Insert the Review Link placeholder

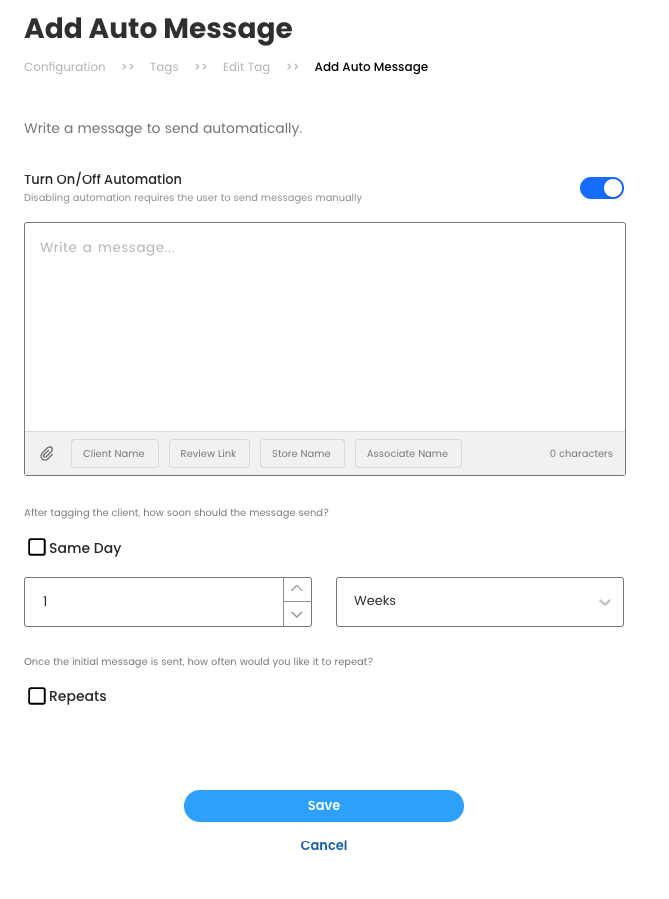pos(208,454)
